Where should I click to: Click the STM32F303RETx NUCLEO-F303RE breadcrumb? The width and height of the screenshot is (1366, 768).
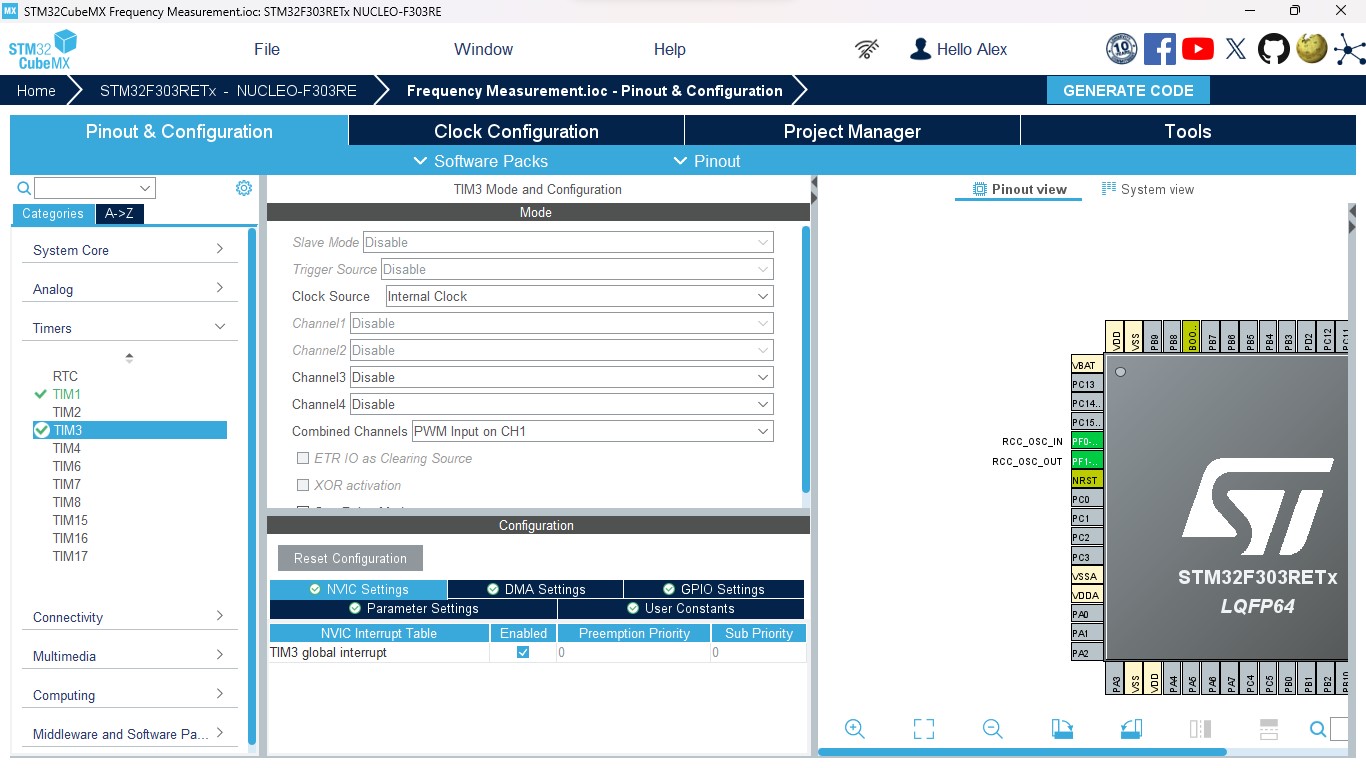tap(228, 90)
